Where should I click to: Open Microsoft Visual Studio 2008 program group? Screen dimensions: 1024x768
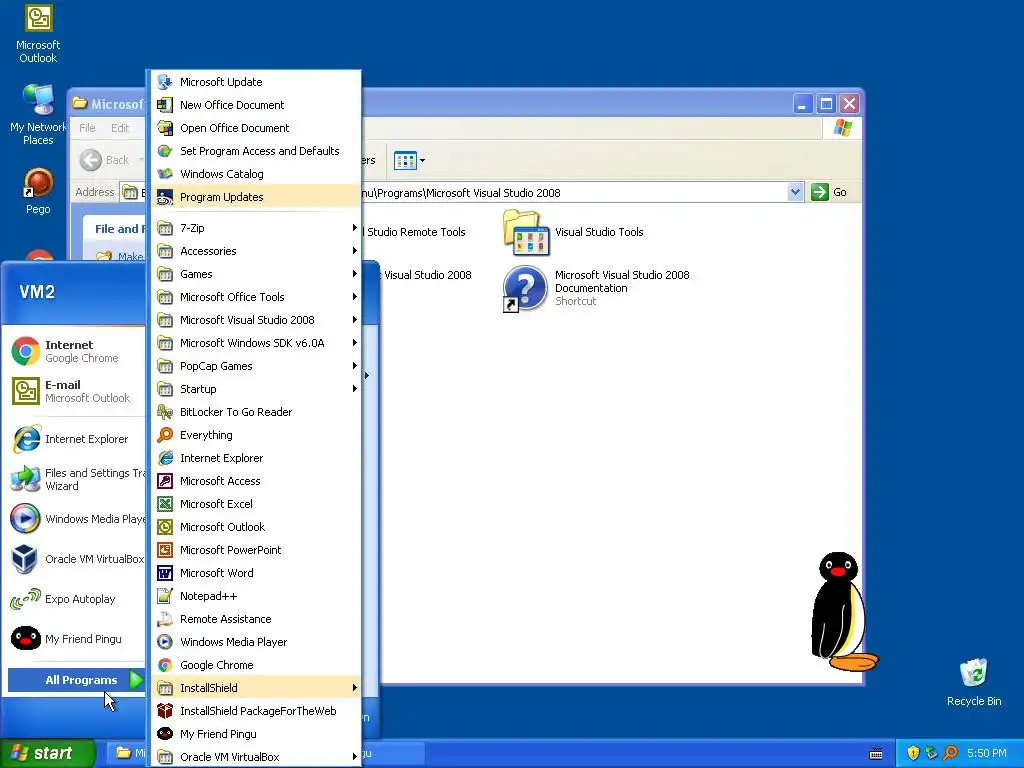256,319
